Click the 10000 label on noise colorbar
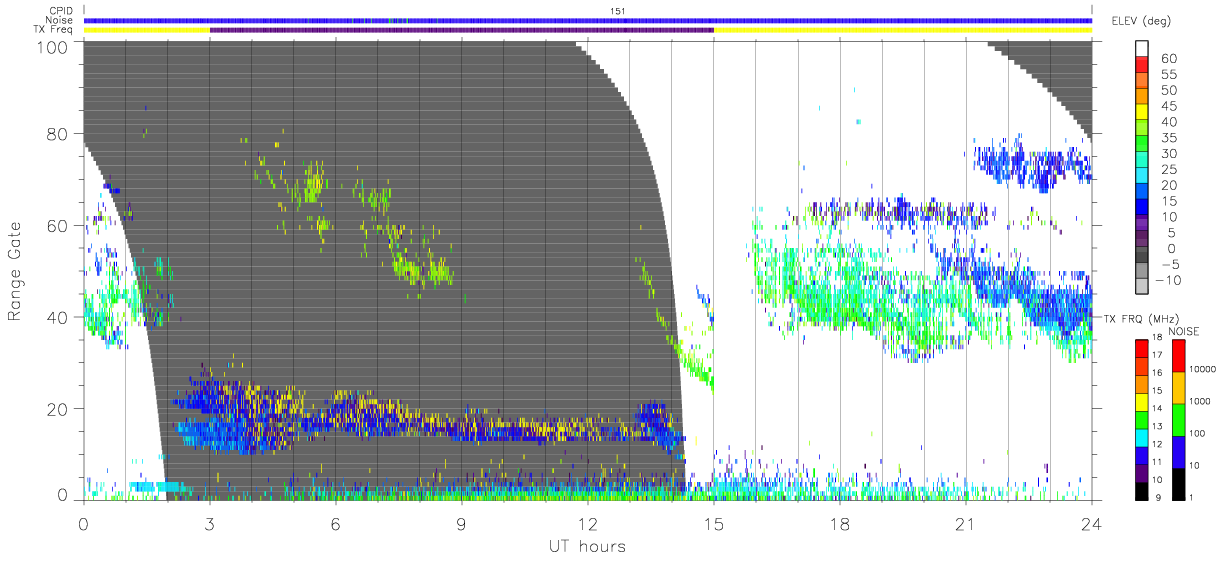Image resolution: width=1228 pixels, height=567 pixels. click(x=1205, y=367)
